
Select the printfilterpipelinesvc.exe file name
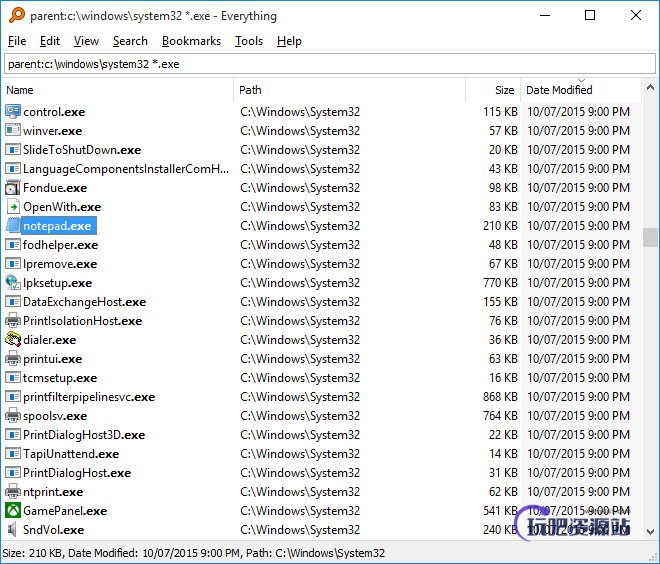(89, 397)
